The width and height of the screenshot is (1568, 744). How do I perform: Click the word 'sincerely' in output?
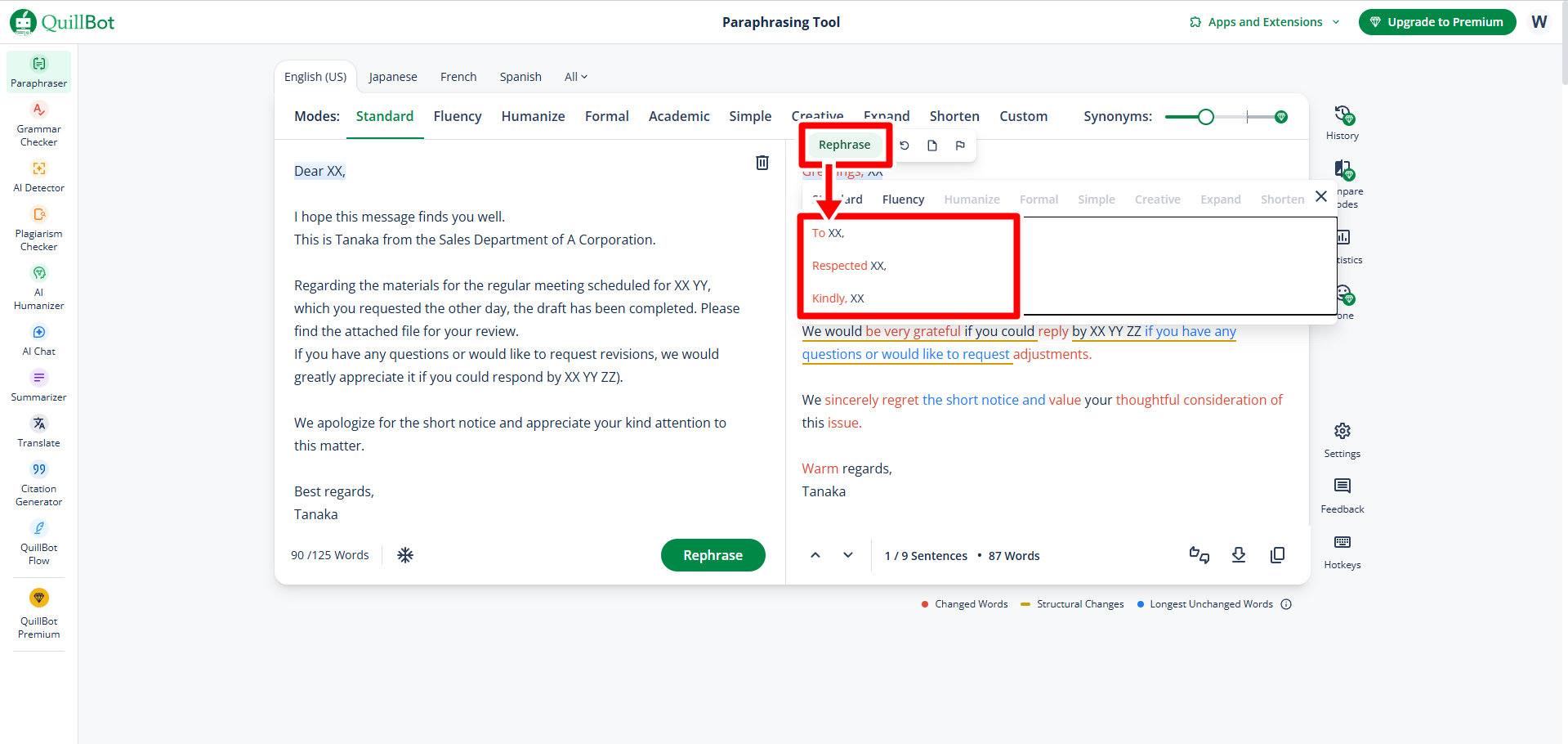pos(851,400)
